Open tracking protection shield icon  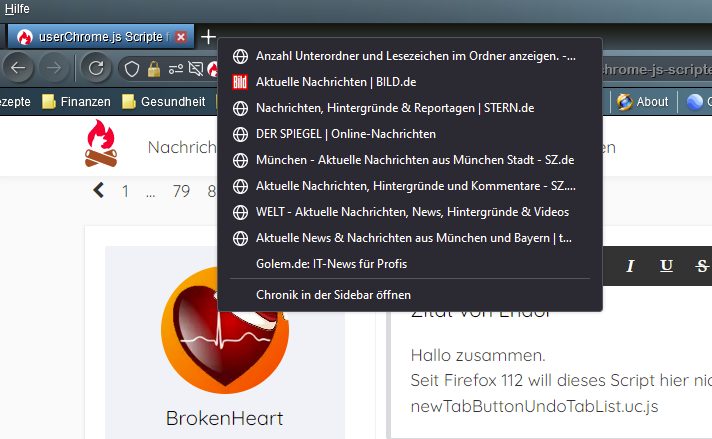[x=132, y=69]
